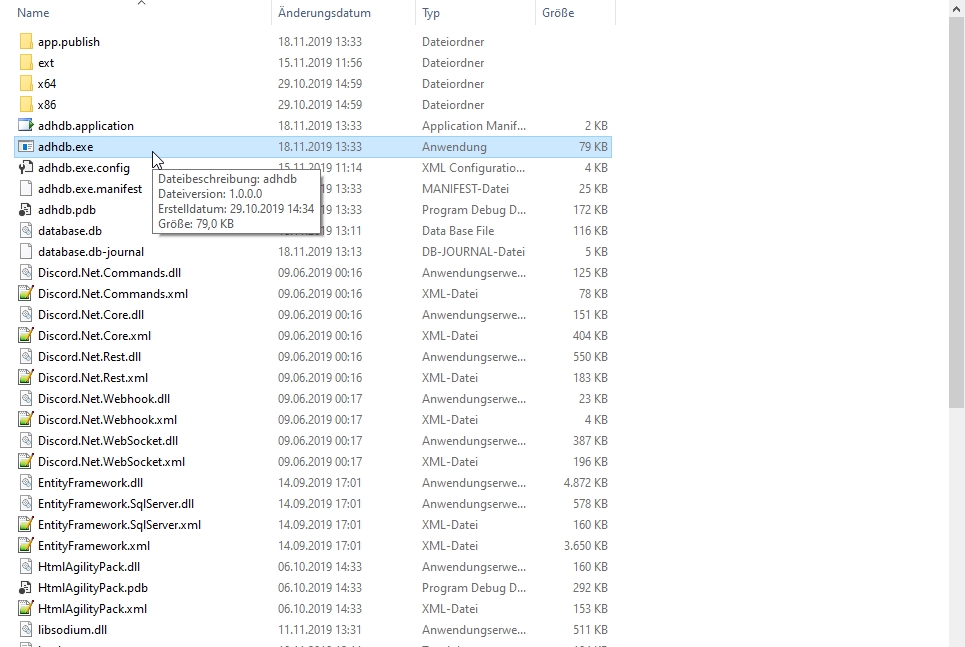The height and width of the screenshot is (647, 965).
Task: Click the adhdb.exe application icon
Action: tap(26, 147)
